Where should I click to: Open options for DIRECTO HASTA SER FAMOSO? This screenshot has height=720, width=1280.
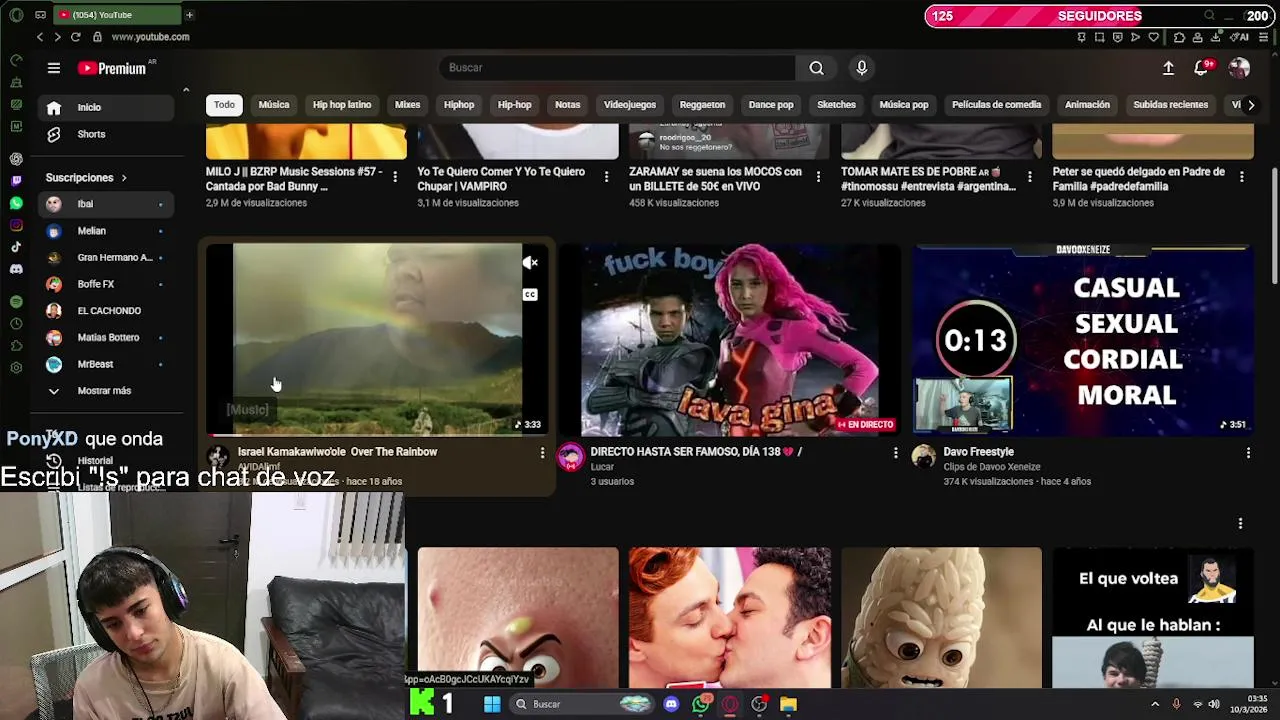(895, 453)
